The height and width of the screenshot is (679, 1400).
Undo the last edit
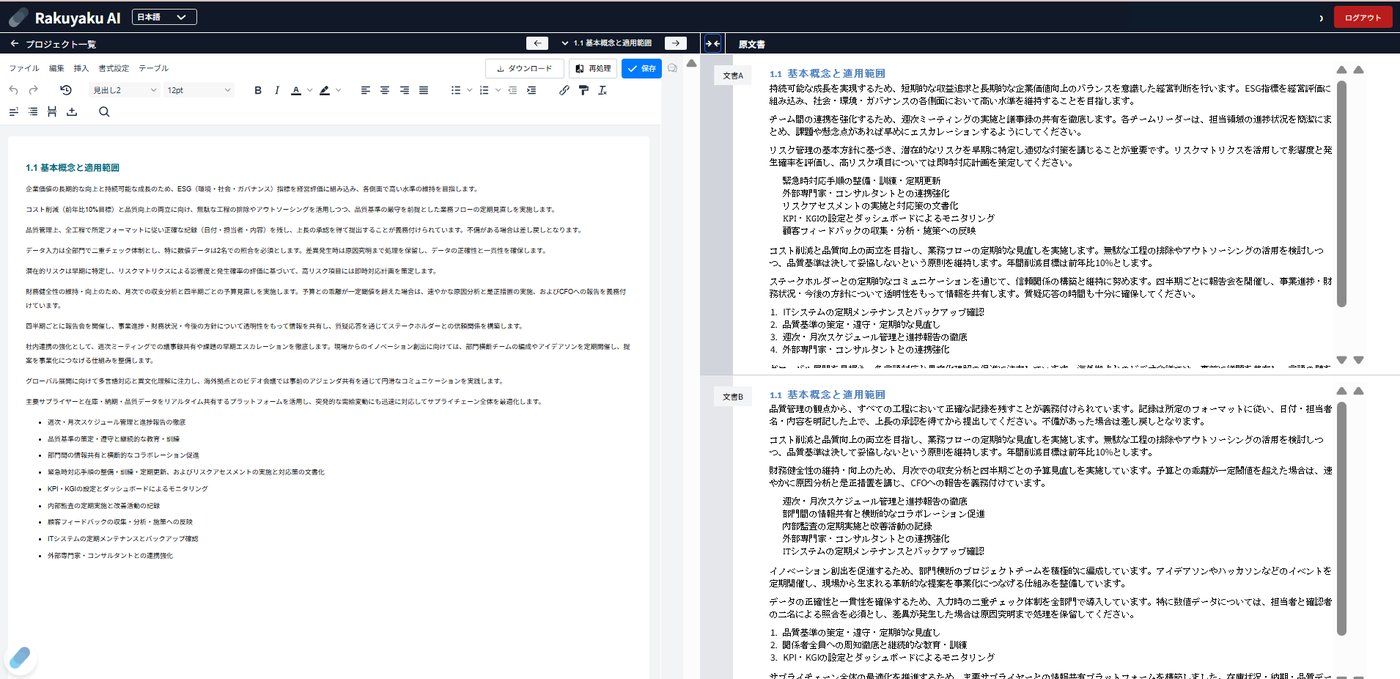tap(14, 90)
